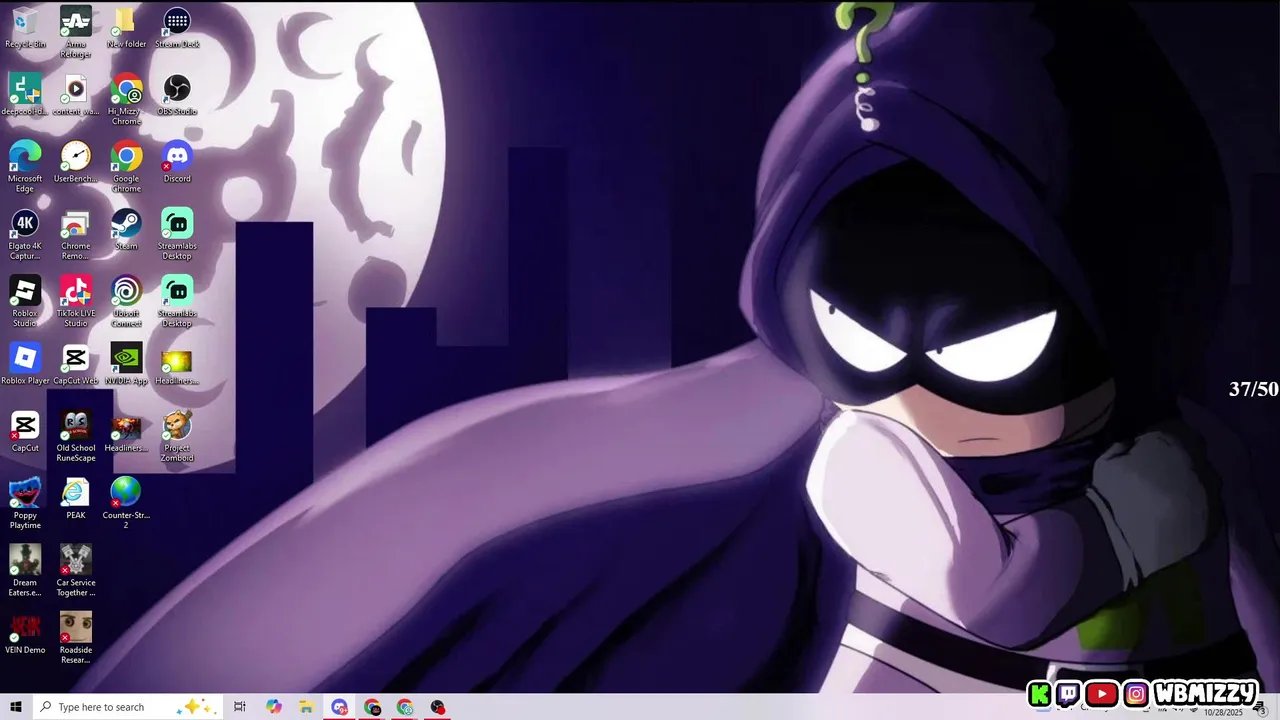Screen dimensions: 1280x720
Task: Select the Counter-Strike 2 desktop icon
Action: (x=126, y=503)
